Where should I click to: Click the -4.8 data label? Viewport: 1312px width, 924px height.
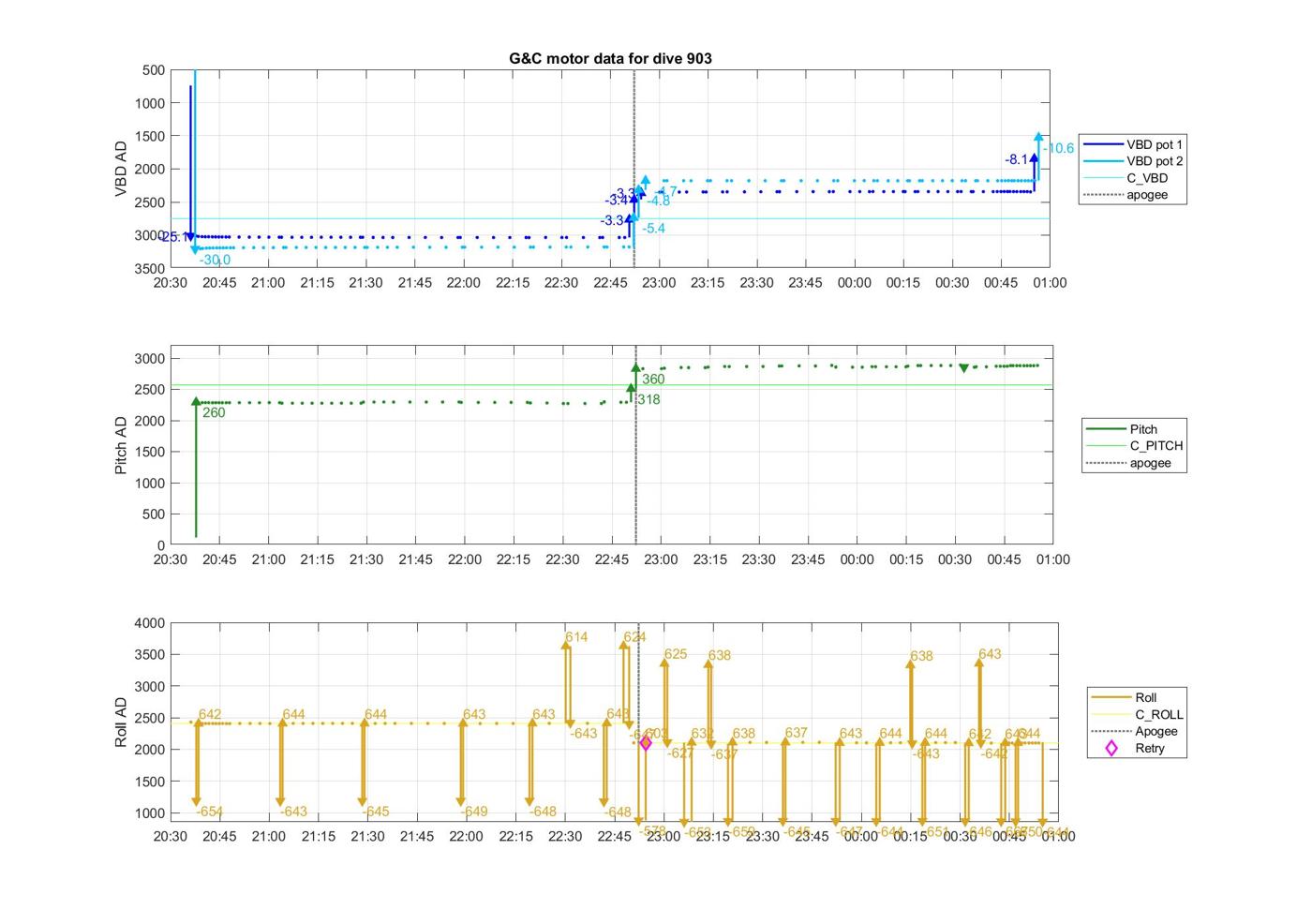[x=659, y=201]
